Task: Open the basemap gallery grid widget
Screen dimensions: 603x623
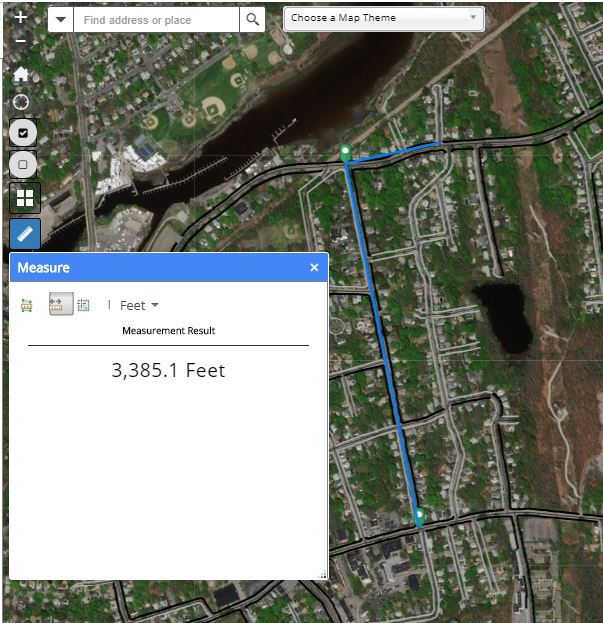Action: tap(24, 198)
